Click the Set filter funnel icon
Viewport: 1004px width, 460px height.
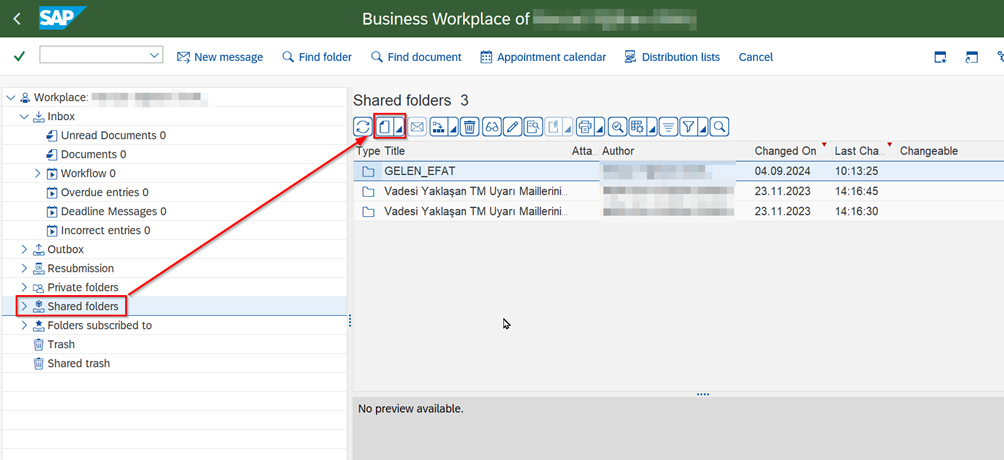click(x=688, y=127)
